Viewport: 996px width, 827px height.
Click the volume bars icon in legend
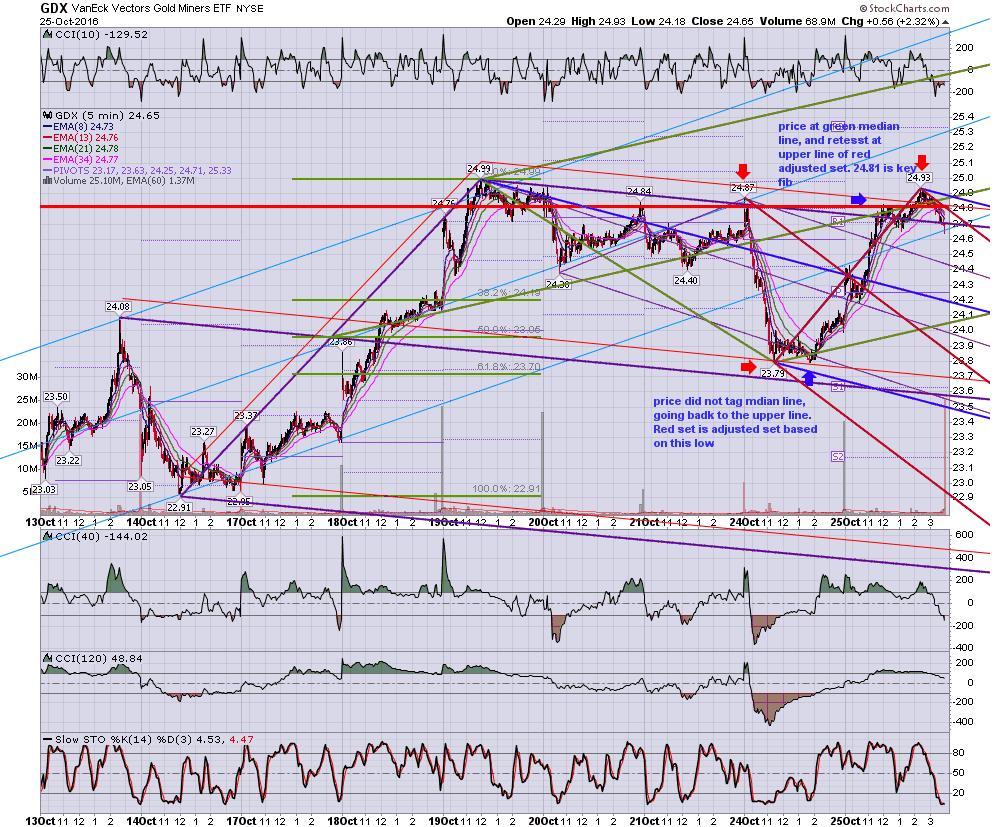pos(47,180)
